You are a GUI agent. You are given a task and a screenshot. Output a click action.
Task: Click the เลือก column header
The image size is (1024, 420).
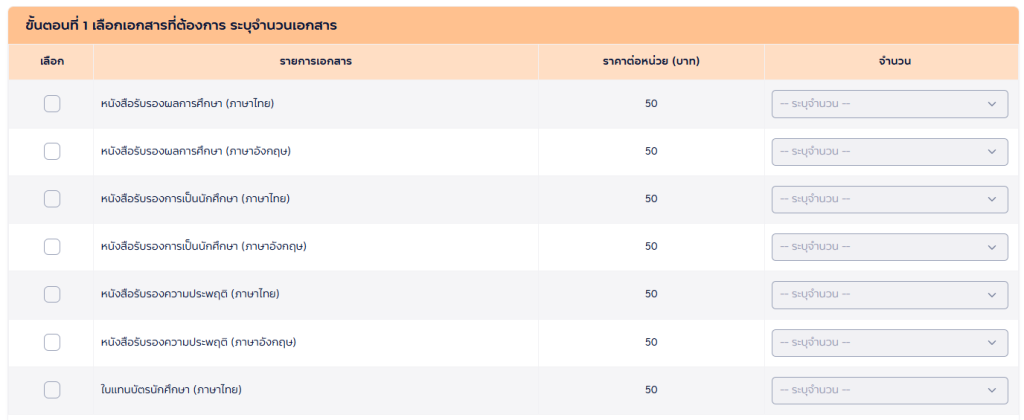coord(52,62)
